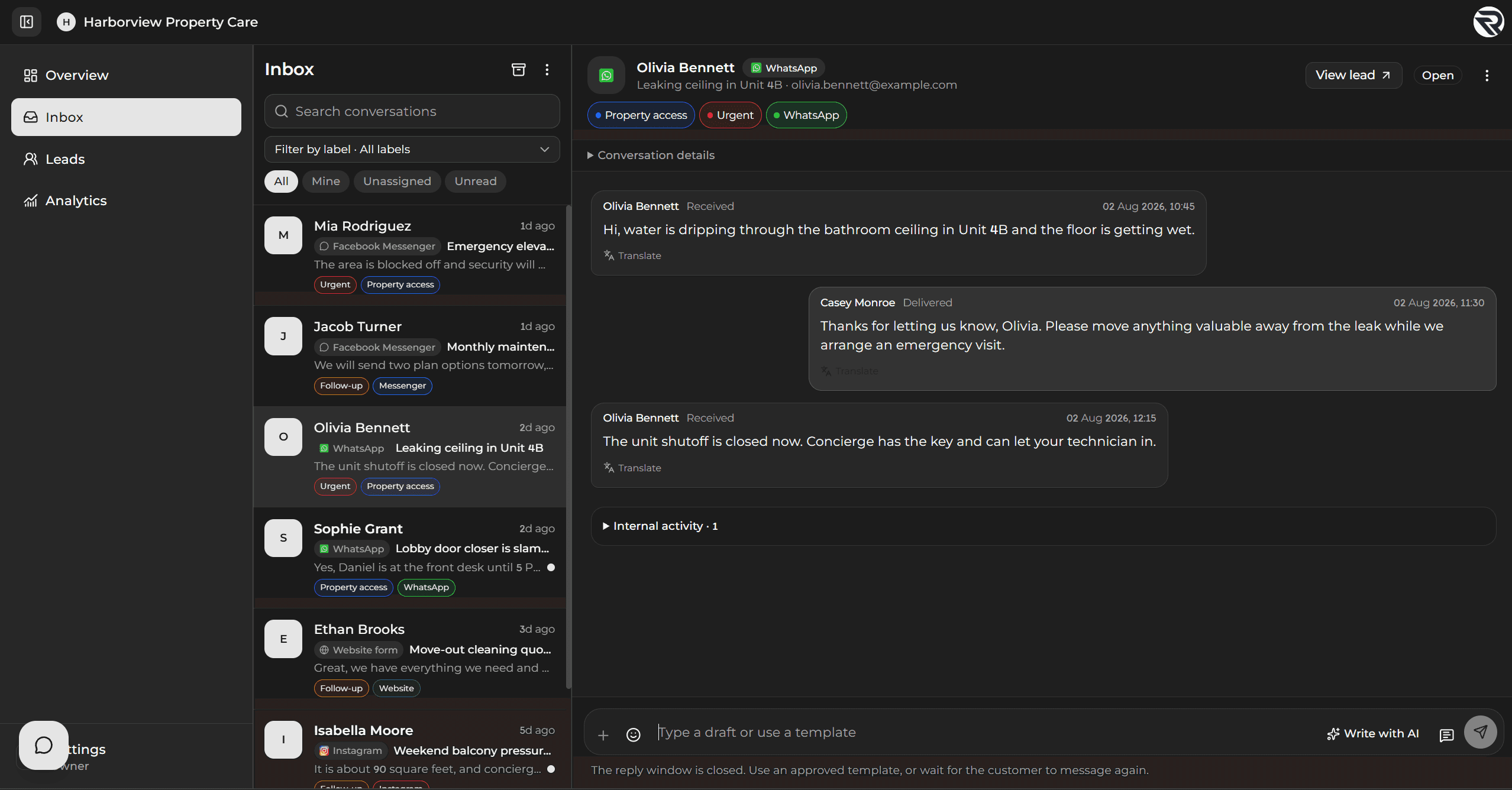Open the Overview dashboard
Screen dimensions: 1512x790
(126, 75)
